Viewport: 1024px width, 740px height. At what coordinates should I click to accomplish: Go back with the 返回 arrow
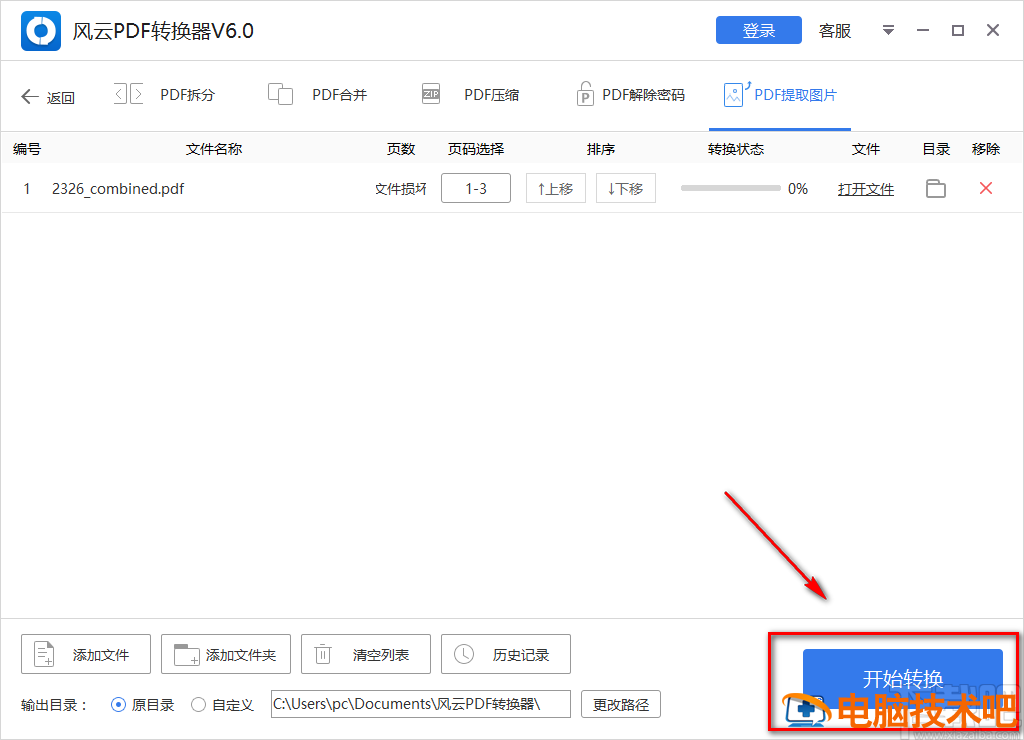coord(48,97)
